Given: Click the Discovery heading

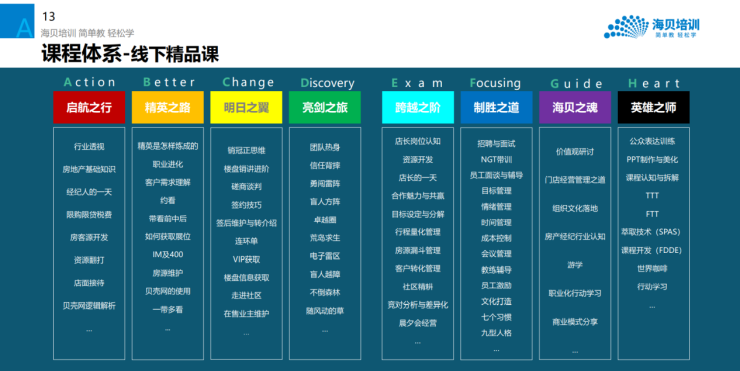Looking at the screenshot, I should pyautogui.click(x=327, y=83).
